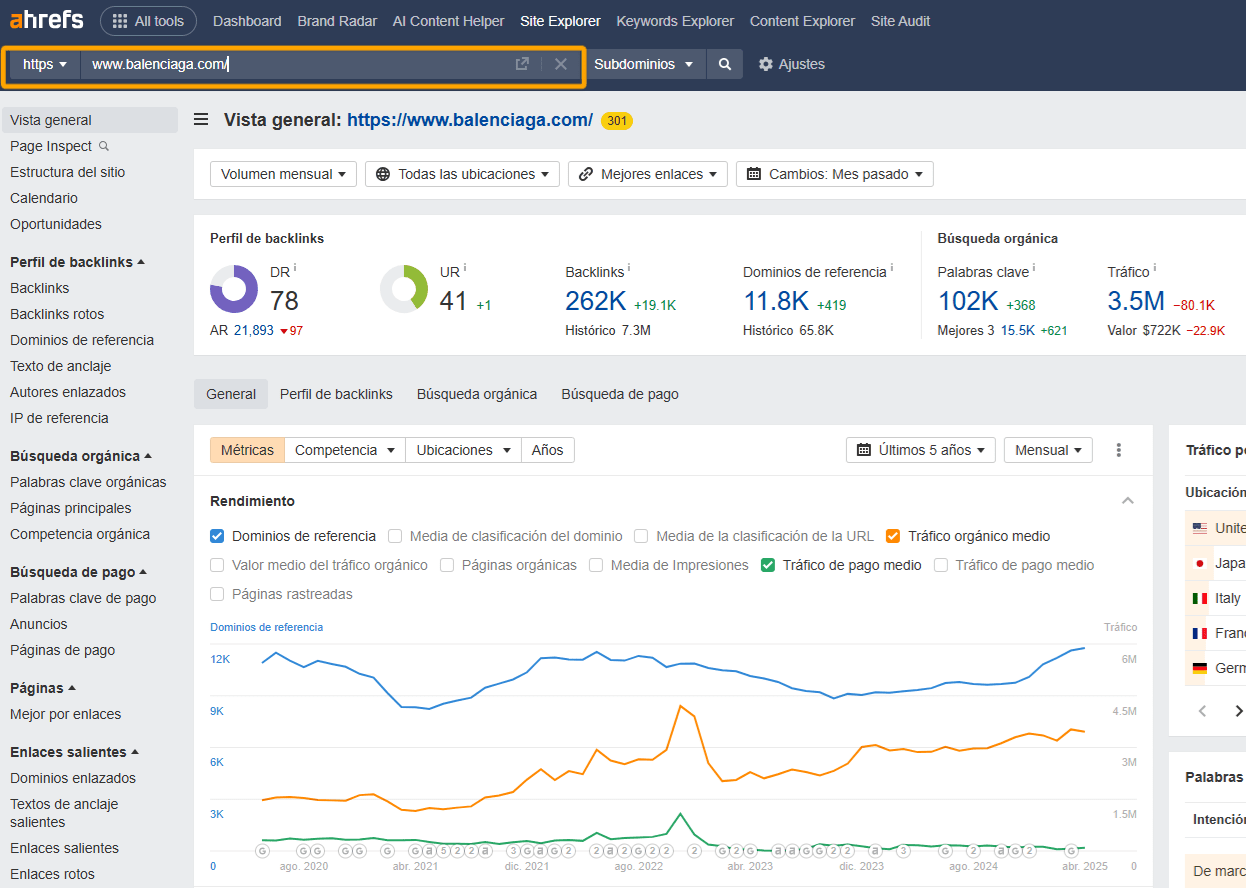Image resolution: width=1246 pixels, height=888 pixels.
Task: Toggle the sidebar with the hamburger icon
Action: click(200, 118)
